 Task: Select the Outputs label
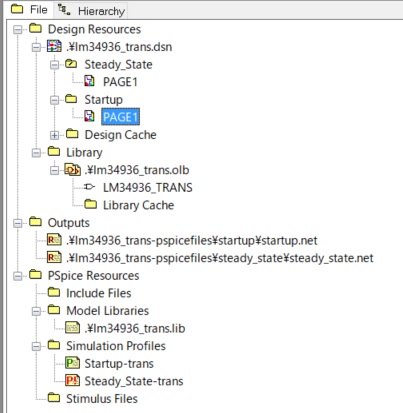tap(69, 223)
